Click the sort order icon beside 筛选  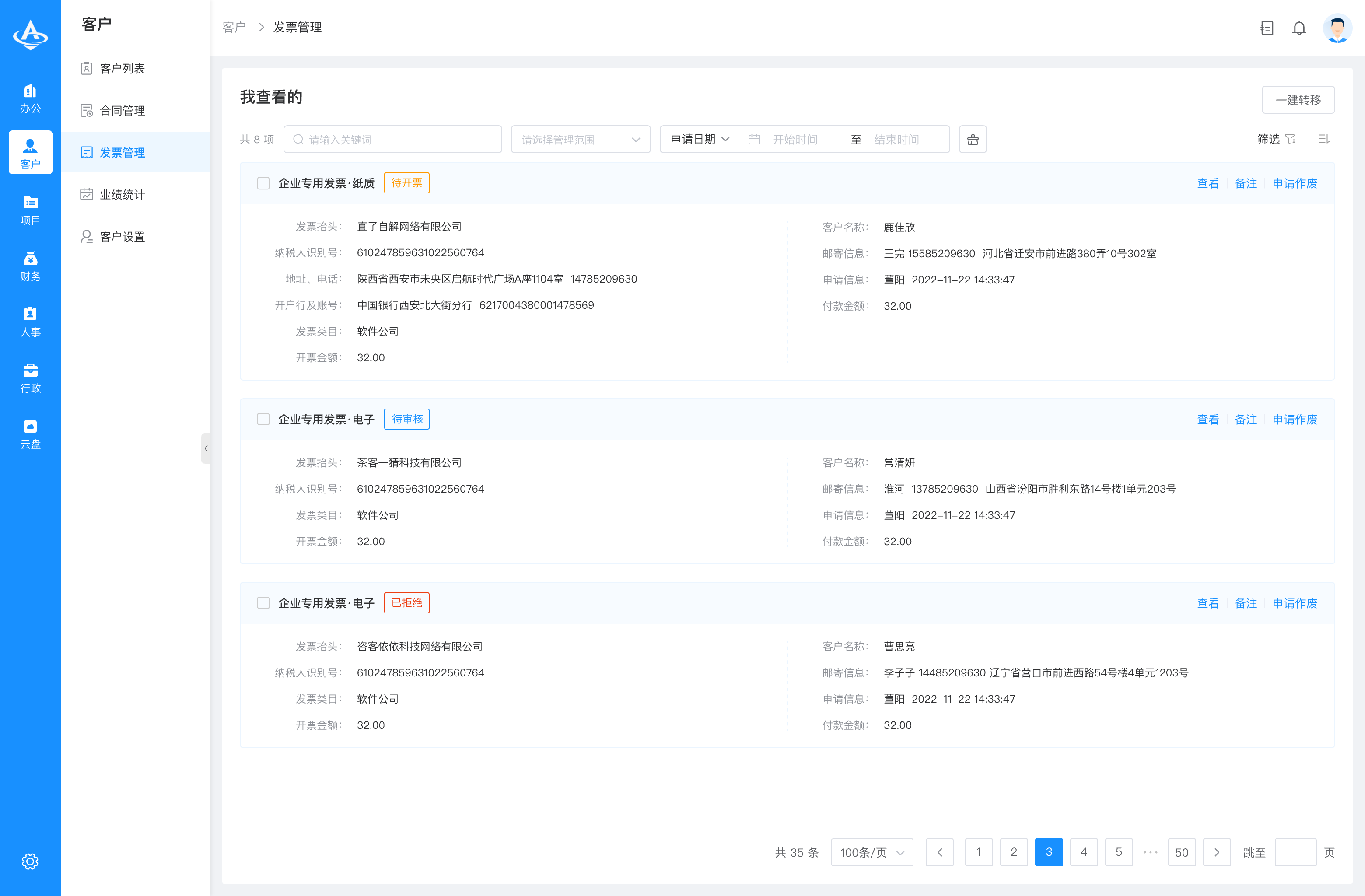point(1324,139)
